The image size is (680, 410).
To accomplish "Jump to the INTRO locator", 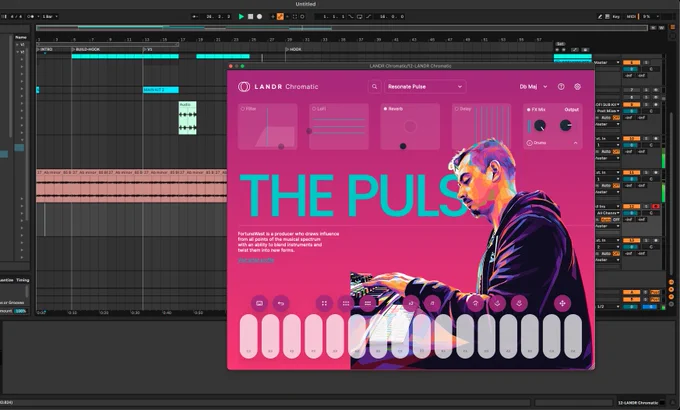I will (45, 49).
